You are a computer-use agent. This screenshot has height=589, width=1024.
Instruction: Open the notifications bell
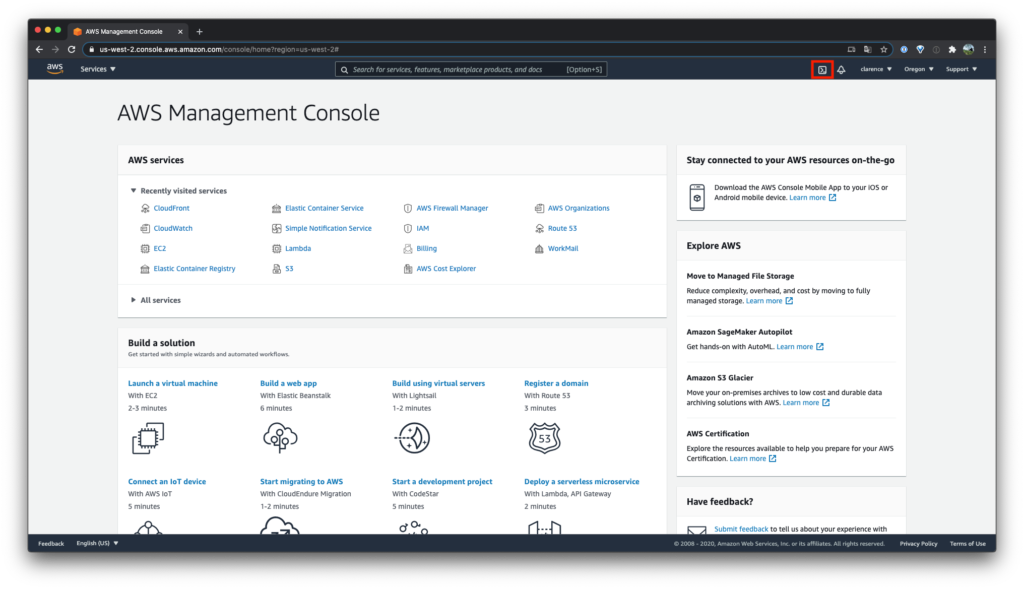(841, 69)
